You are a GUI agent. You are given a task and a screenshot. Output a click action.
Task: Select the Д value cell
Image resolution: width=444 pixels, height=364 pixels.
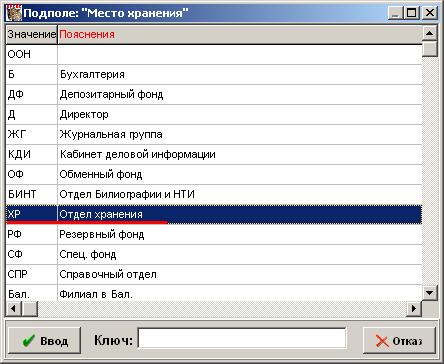[32, 114]
